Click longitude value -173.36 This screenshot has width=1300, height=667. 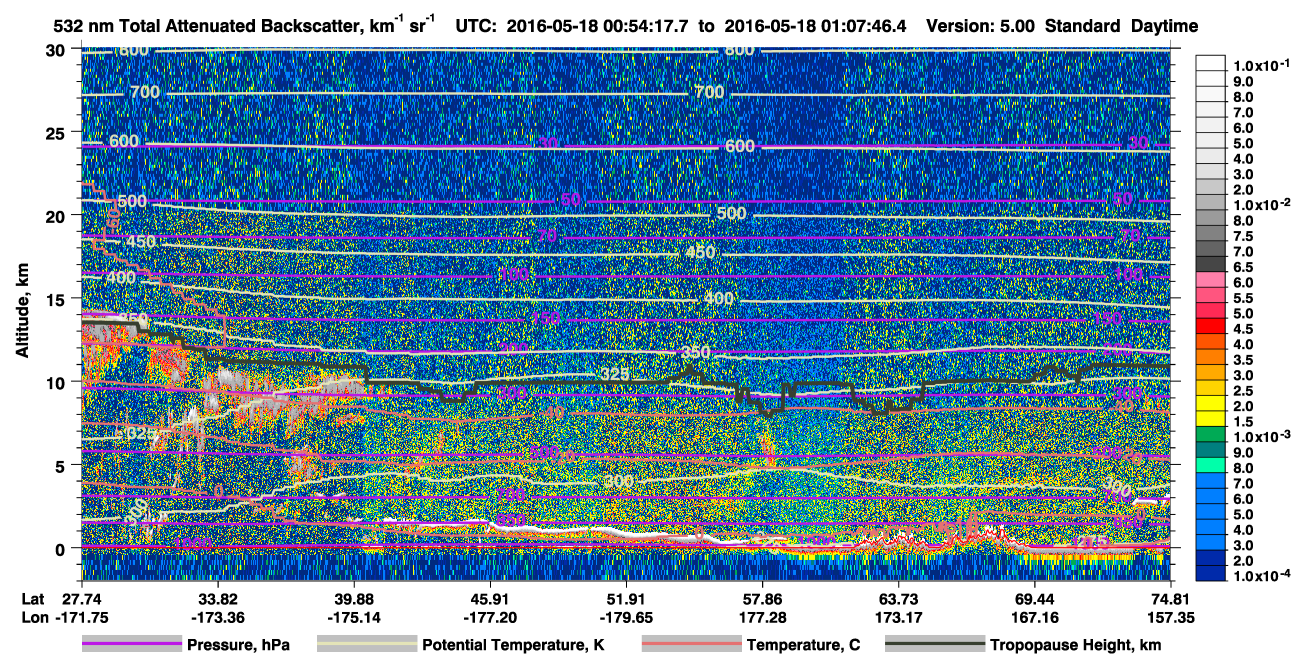[x=216, y=618]
